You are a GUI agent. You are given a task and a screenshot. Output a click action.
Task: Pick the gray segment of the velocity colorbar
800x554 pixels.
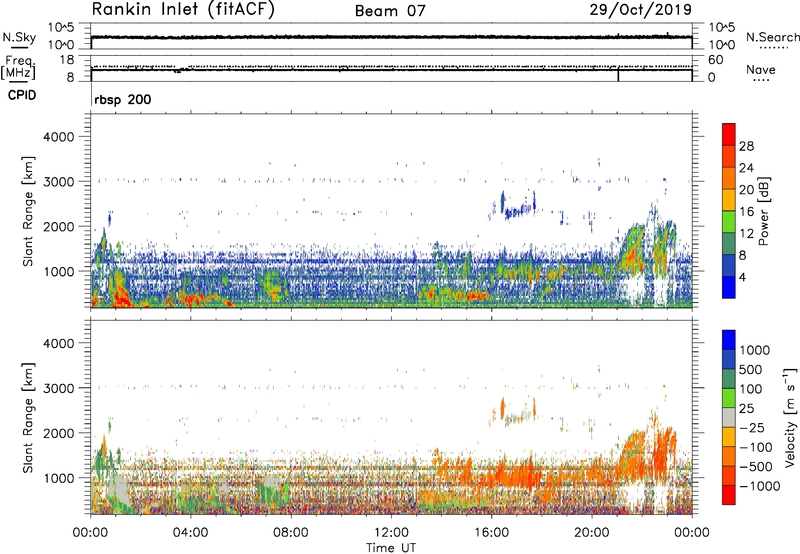[729, 418]
